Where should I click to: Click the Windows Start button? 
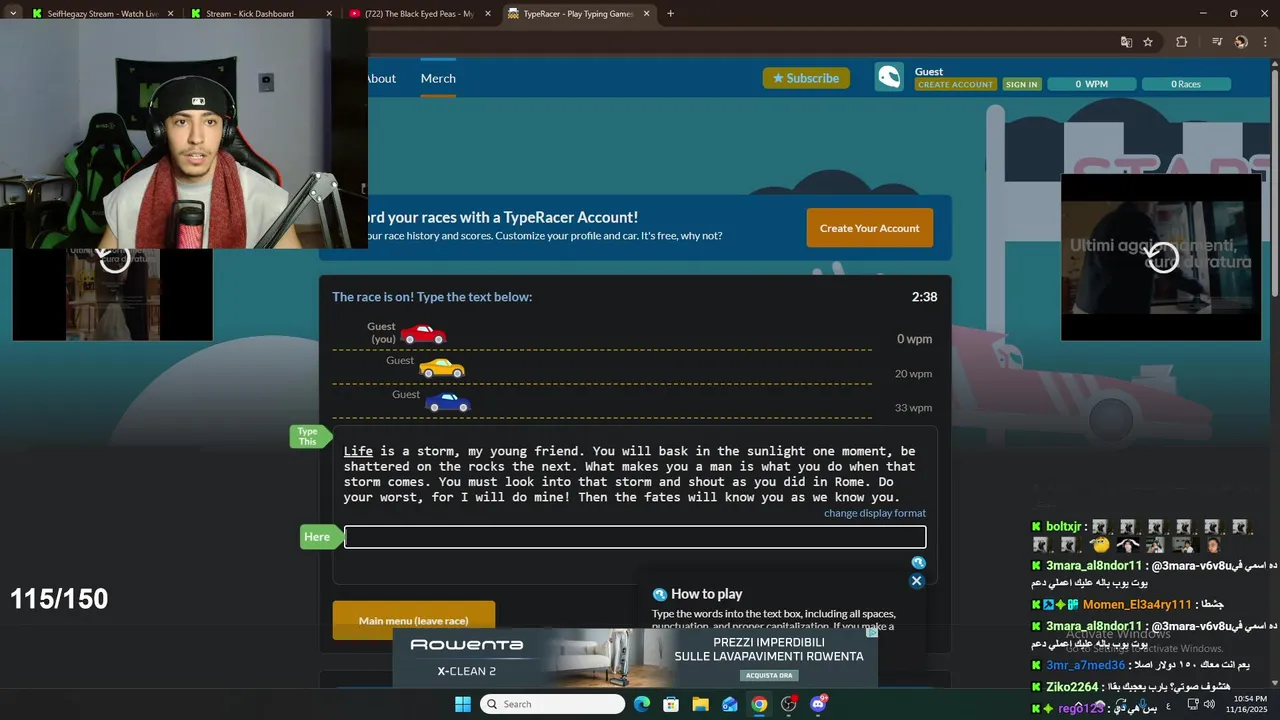point(463,704)
